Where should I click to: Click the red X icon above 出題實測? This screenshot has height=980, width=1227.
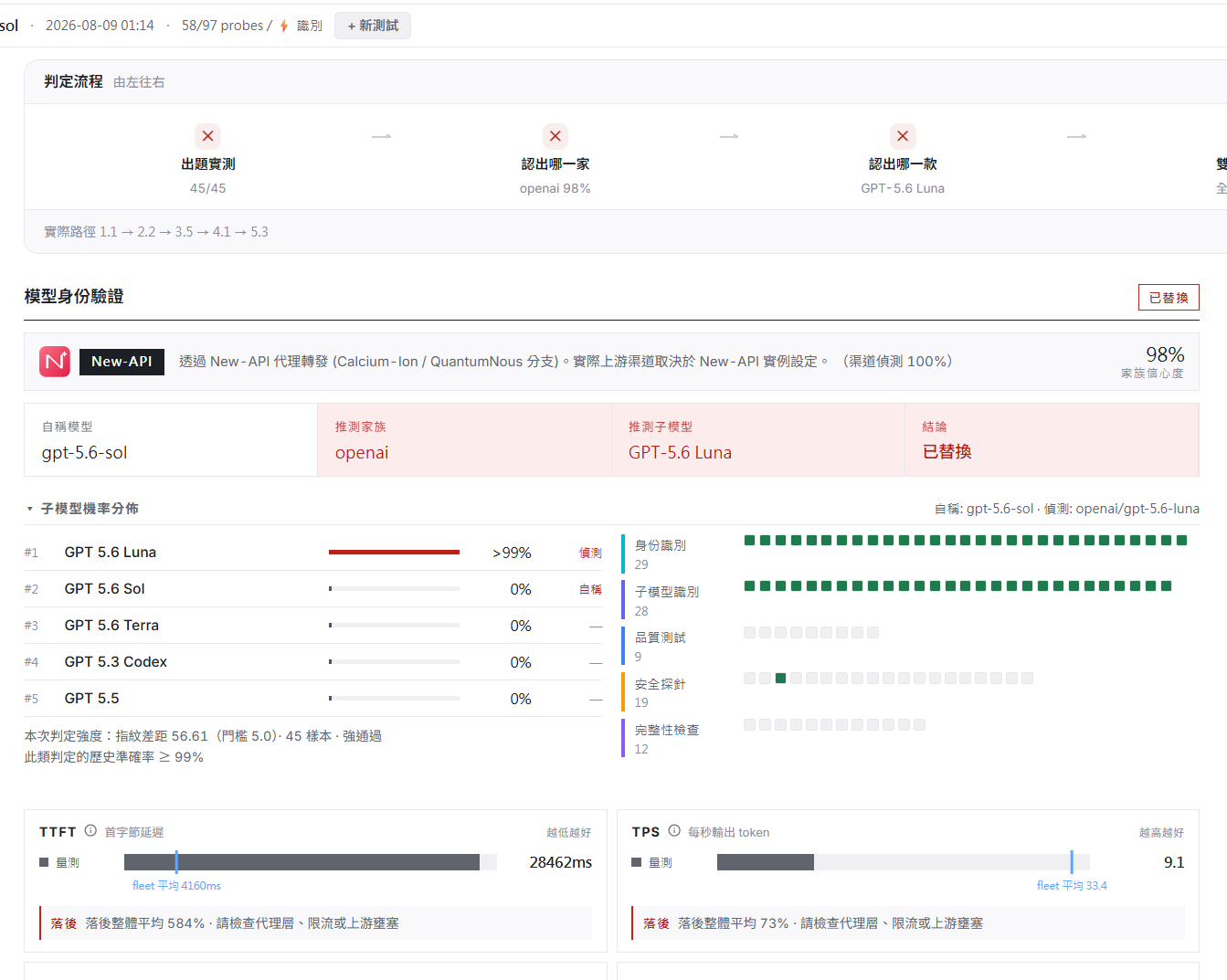[x=208, y=136]
